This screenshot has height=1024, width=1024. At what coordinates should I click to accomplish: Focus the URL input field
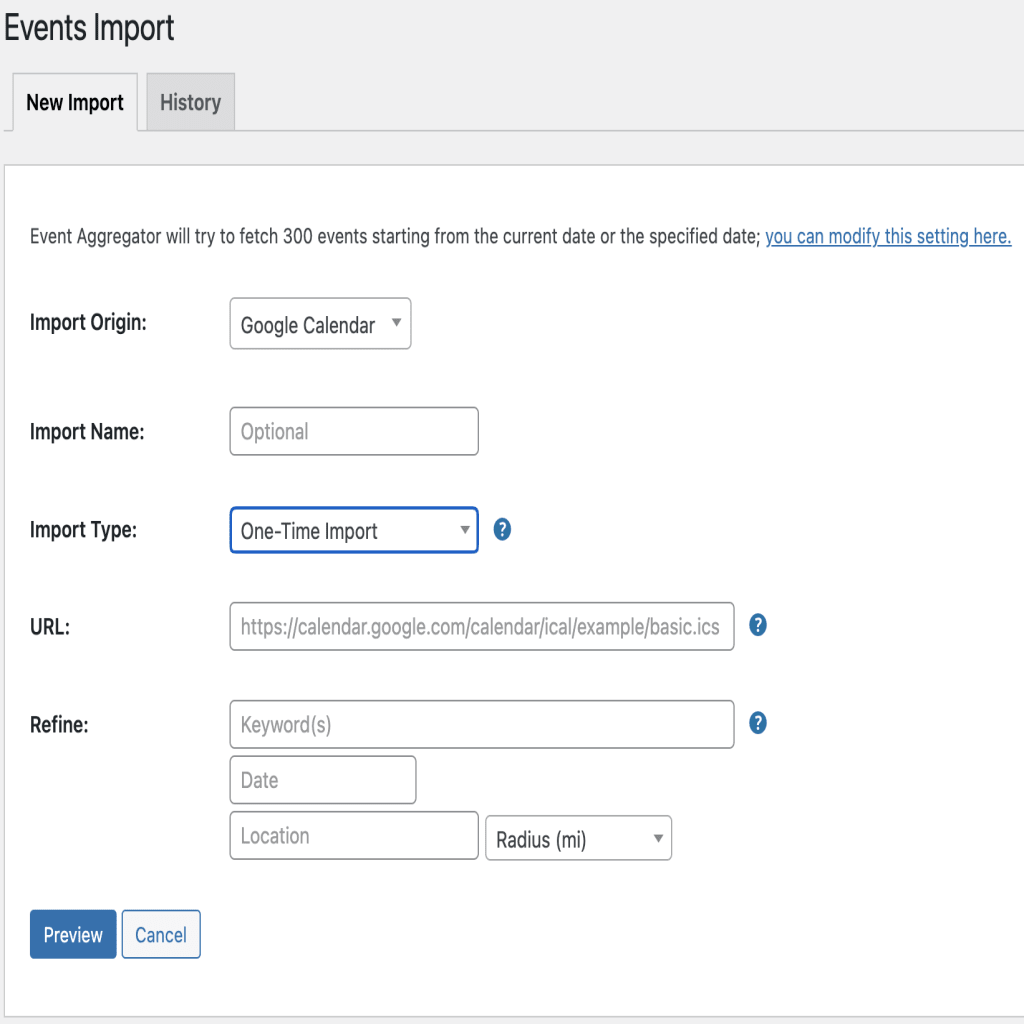pyautogui.click(x=482, y=626)
